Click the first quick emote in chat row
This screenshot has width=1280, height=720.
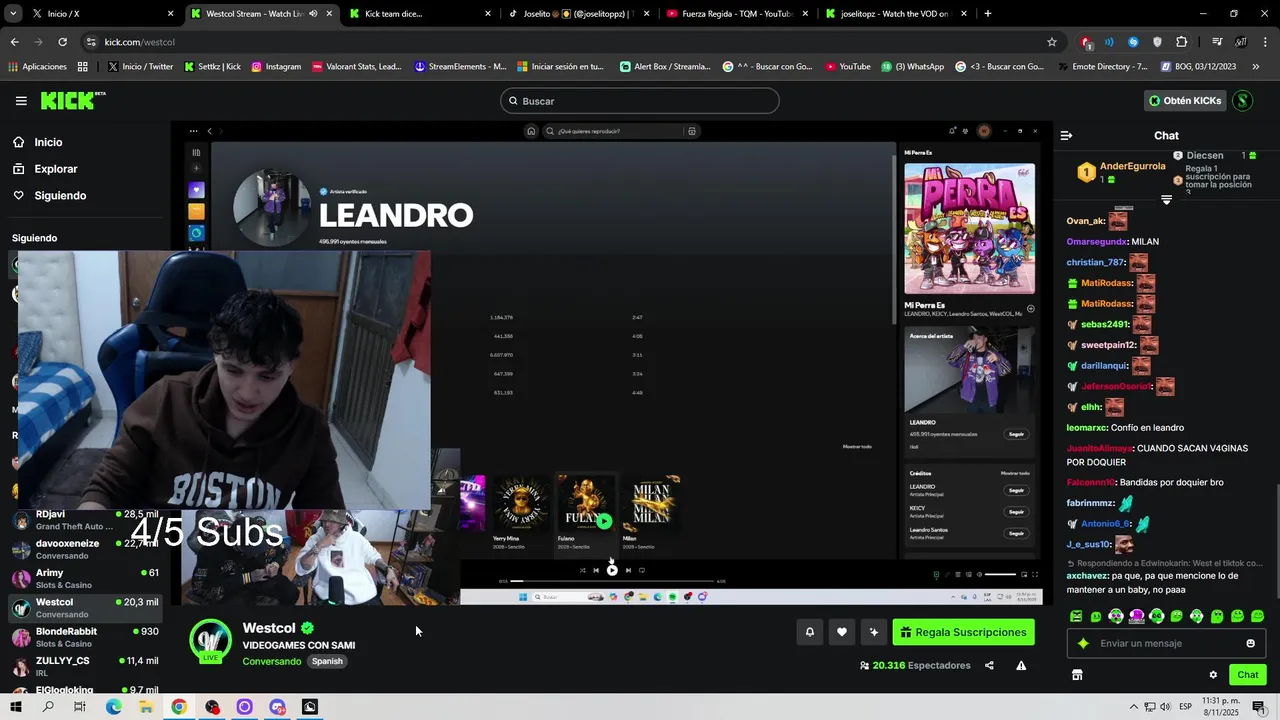click(x=1076, y=616)
